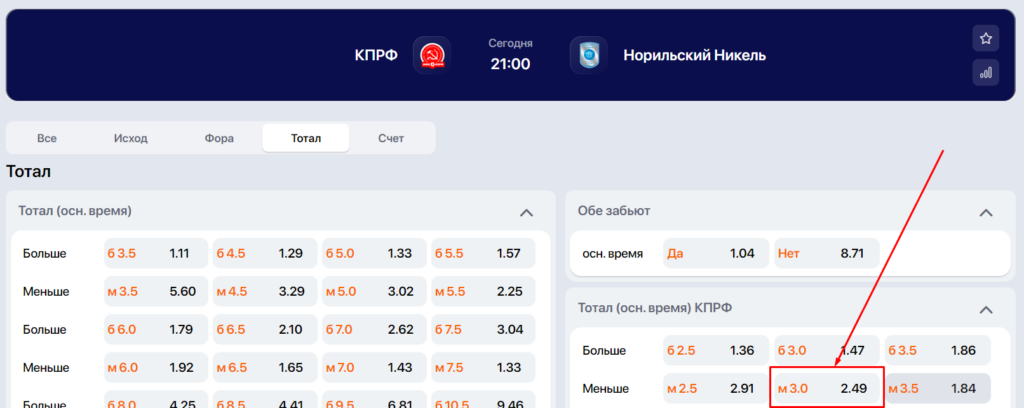Image resolution: width=1024 pixels, height=408 pixels.
Task: Bet on б 5.5 at 1.57
Action: [483, 253]
